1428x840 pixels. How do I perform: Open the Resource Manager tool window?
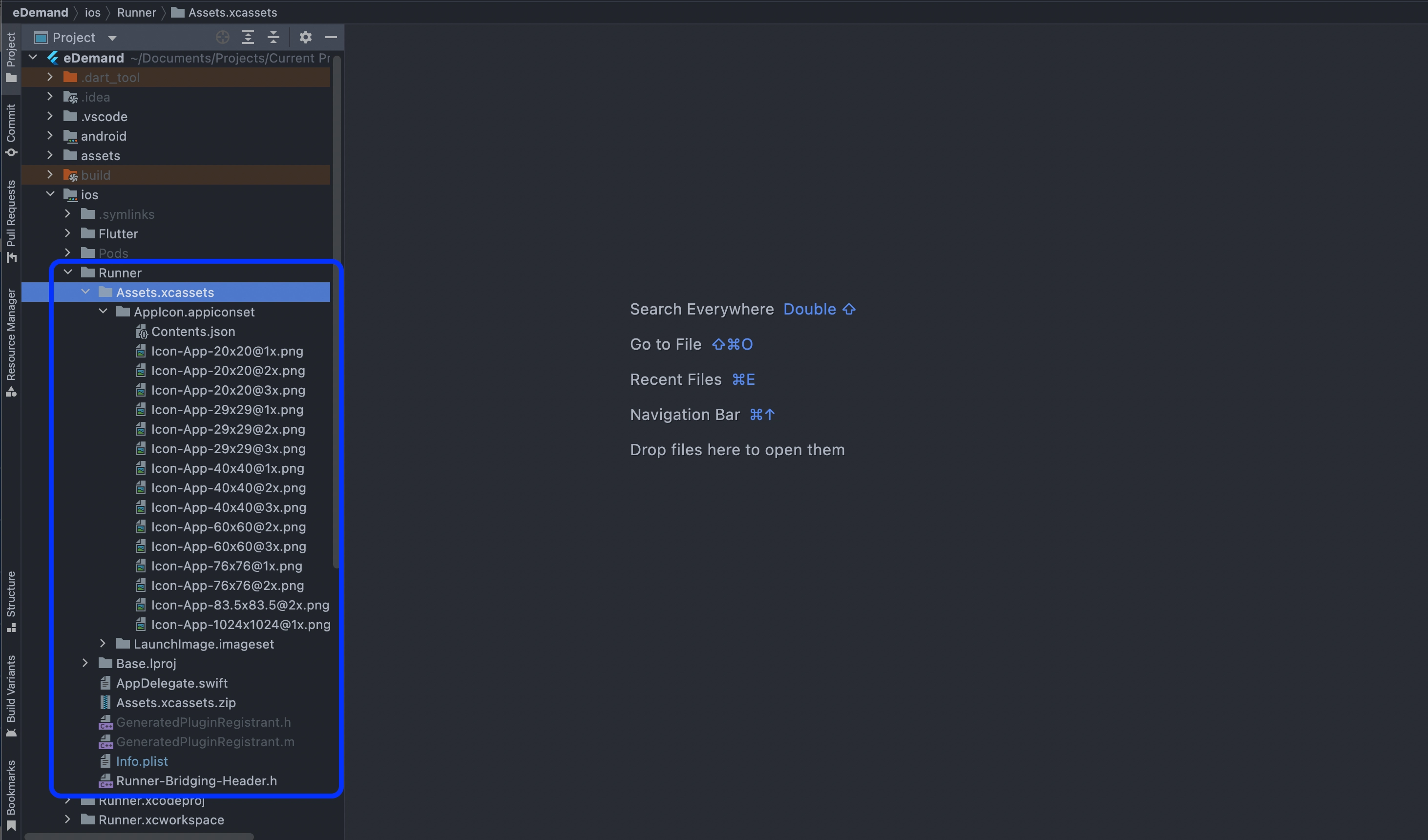click(11, 342)
